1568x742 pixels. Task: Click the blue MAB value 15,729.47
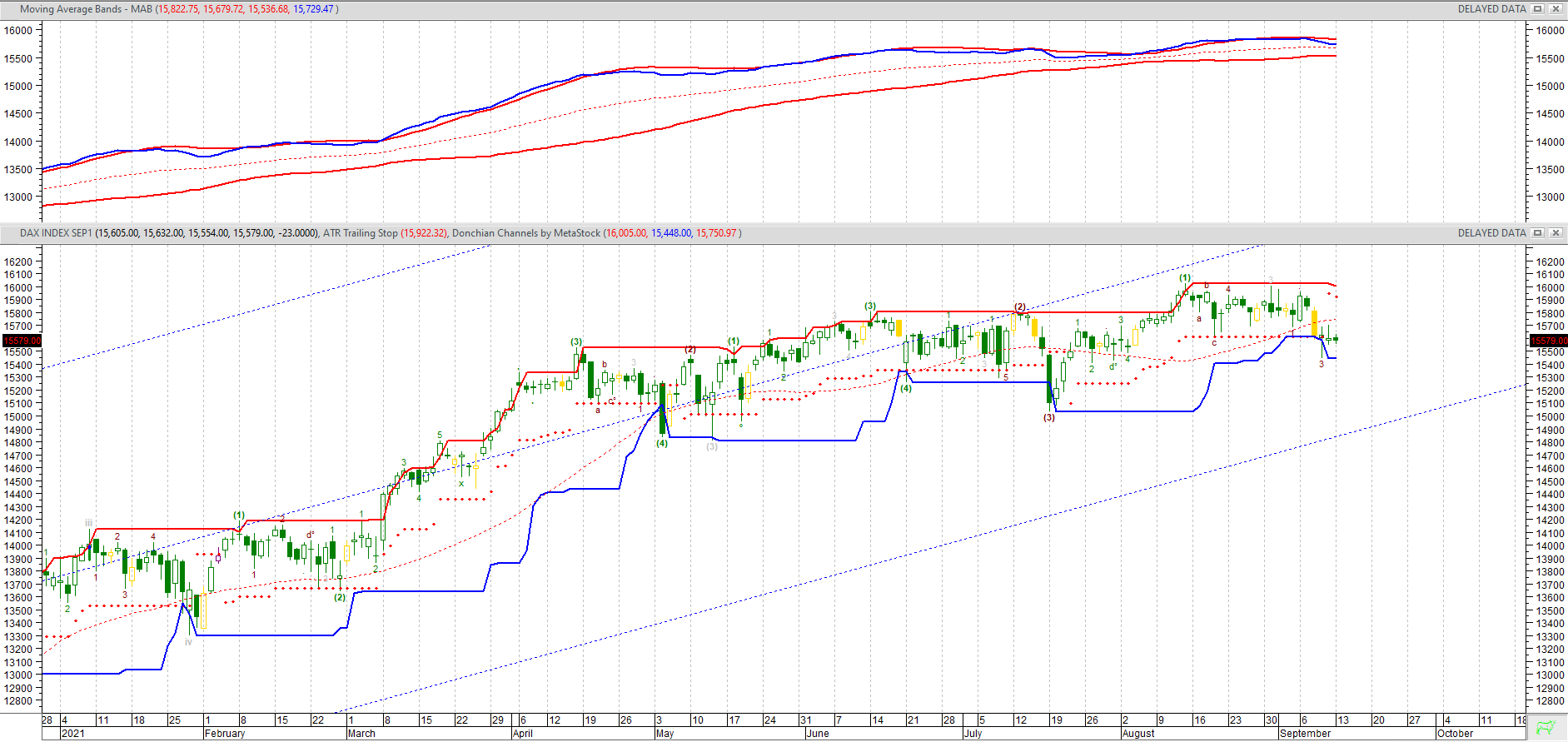pos(313,9)
